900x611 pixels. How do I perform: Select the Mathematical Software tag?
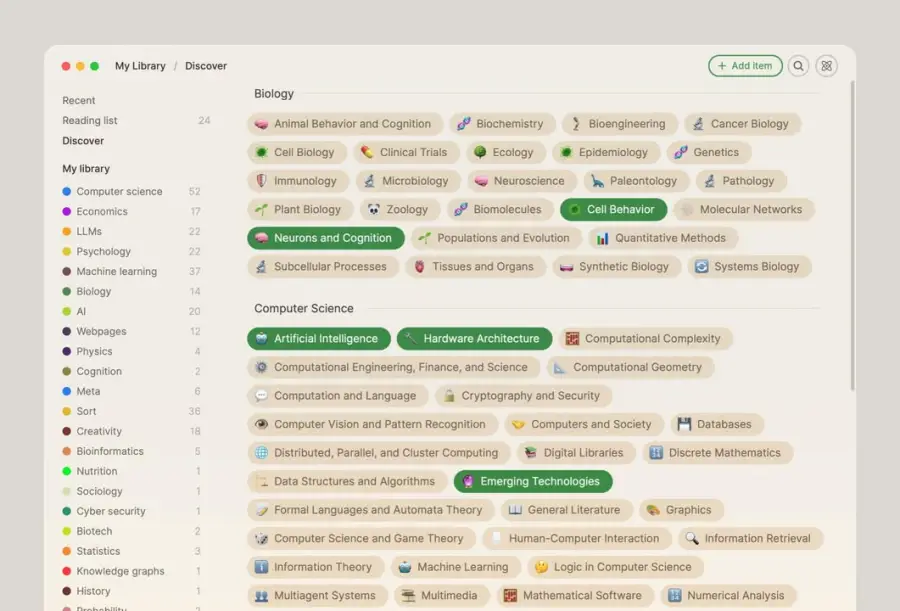click(x=575, y=595)
